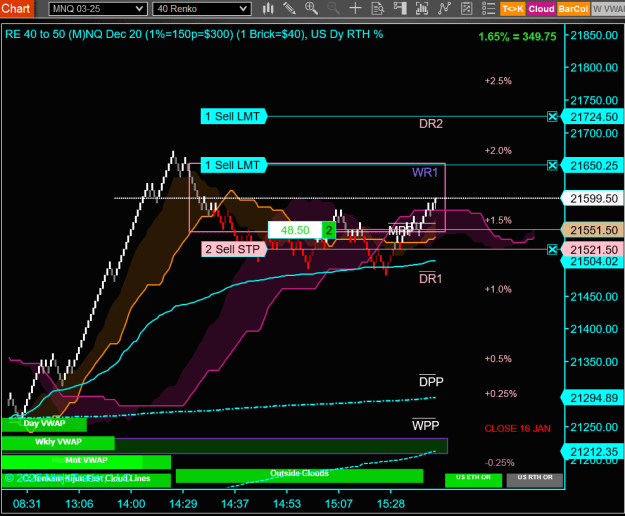Click the +0.5% level label
This screenshot has width=625, height=516.
(x=498, y=359)
